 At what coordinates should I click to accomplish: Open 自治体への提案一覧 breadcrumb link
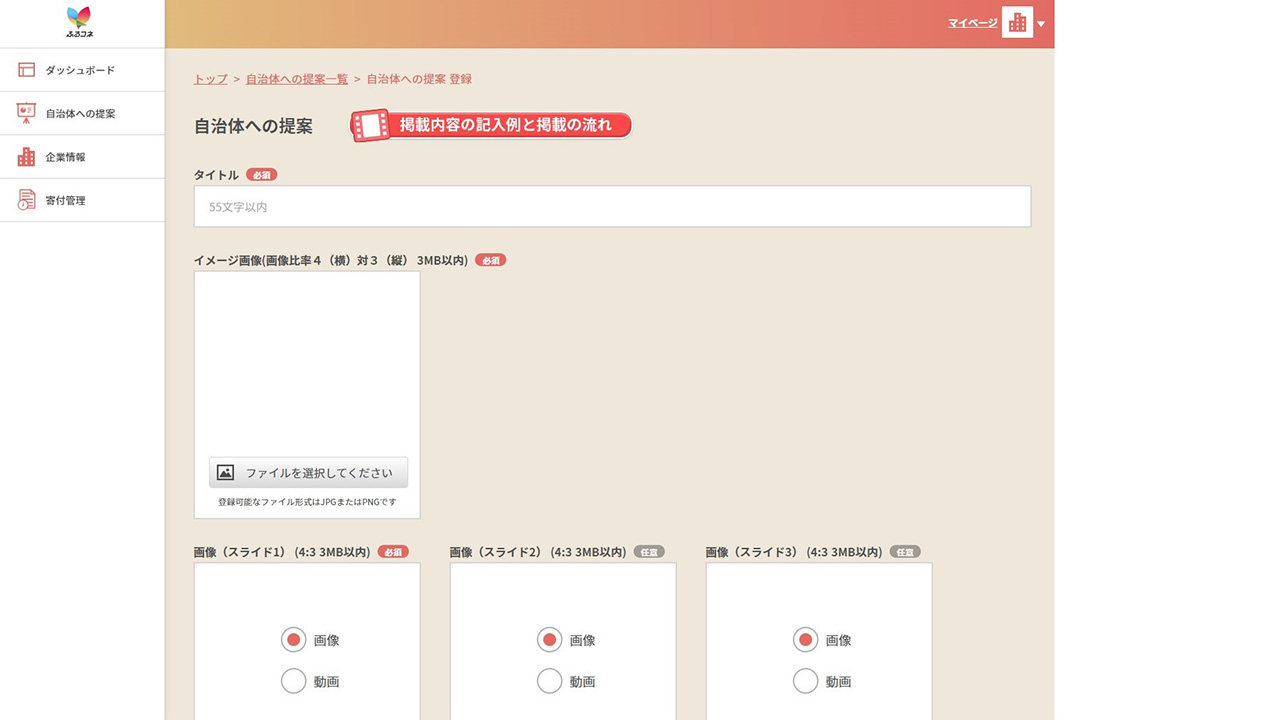[x=297, y=79]
